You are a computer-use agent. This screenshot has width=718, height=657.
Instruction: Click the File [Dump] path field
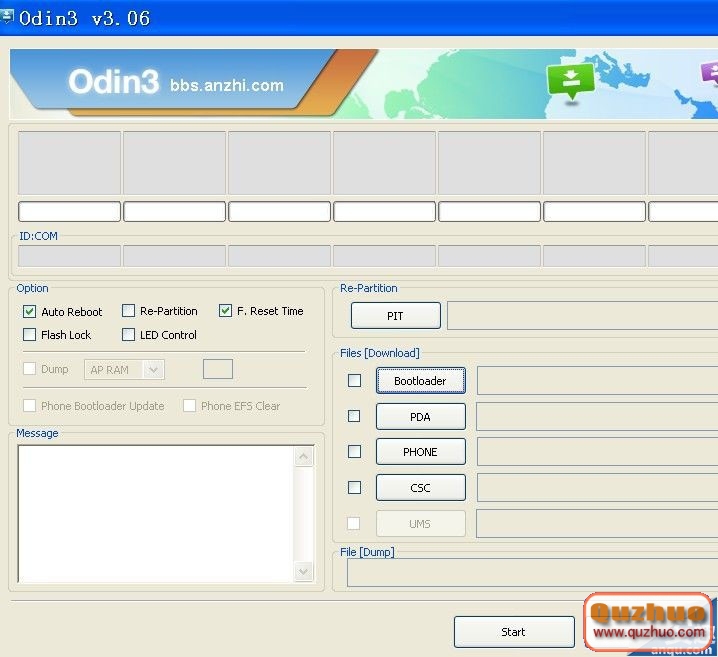tap(533, 573)
